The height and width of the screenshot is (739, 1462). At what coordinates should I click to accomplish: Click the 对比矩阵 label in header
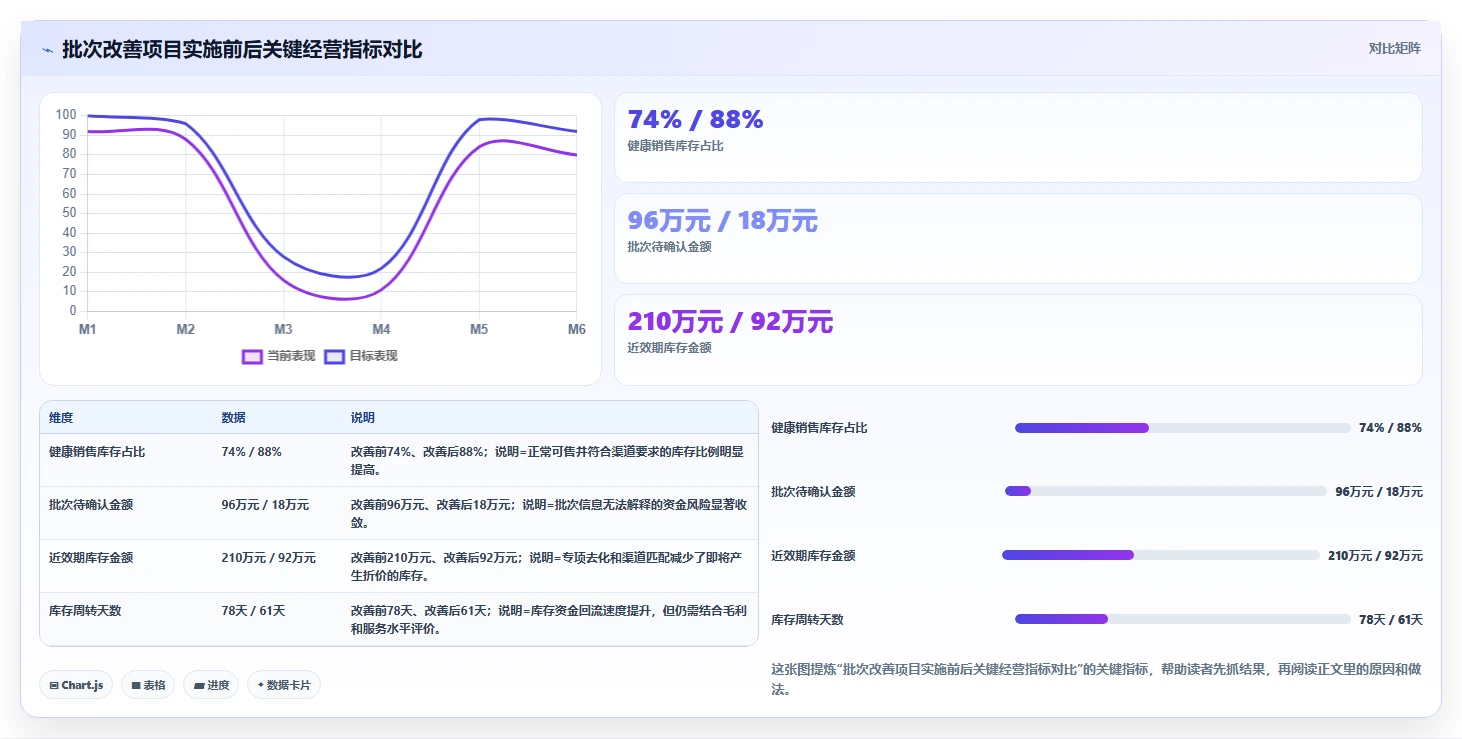click(x=1394, y=48)
